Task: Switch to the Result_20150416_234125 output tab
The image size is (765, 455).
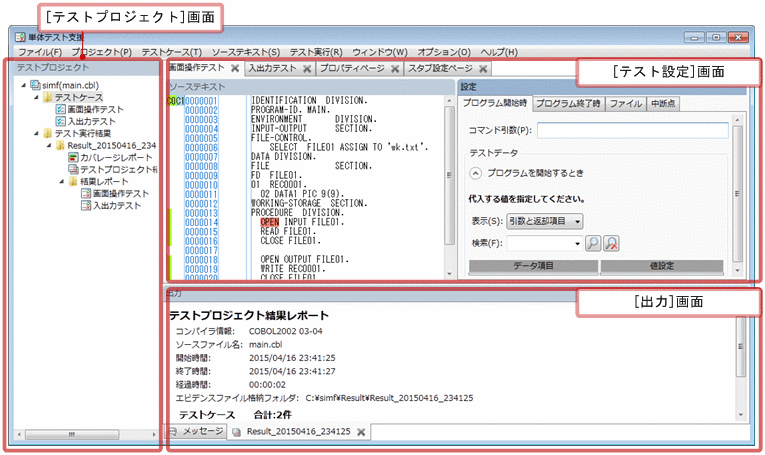Action: pos(299,432)
